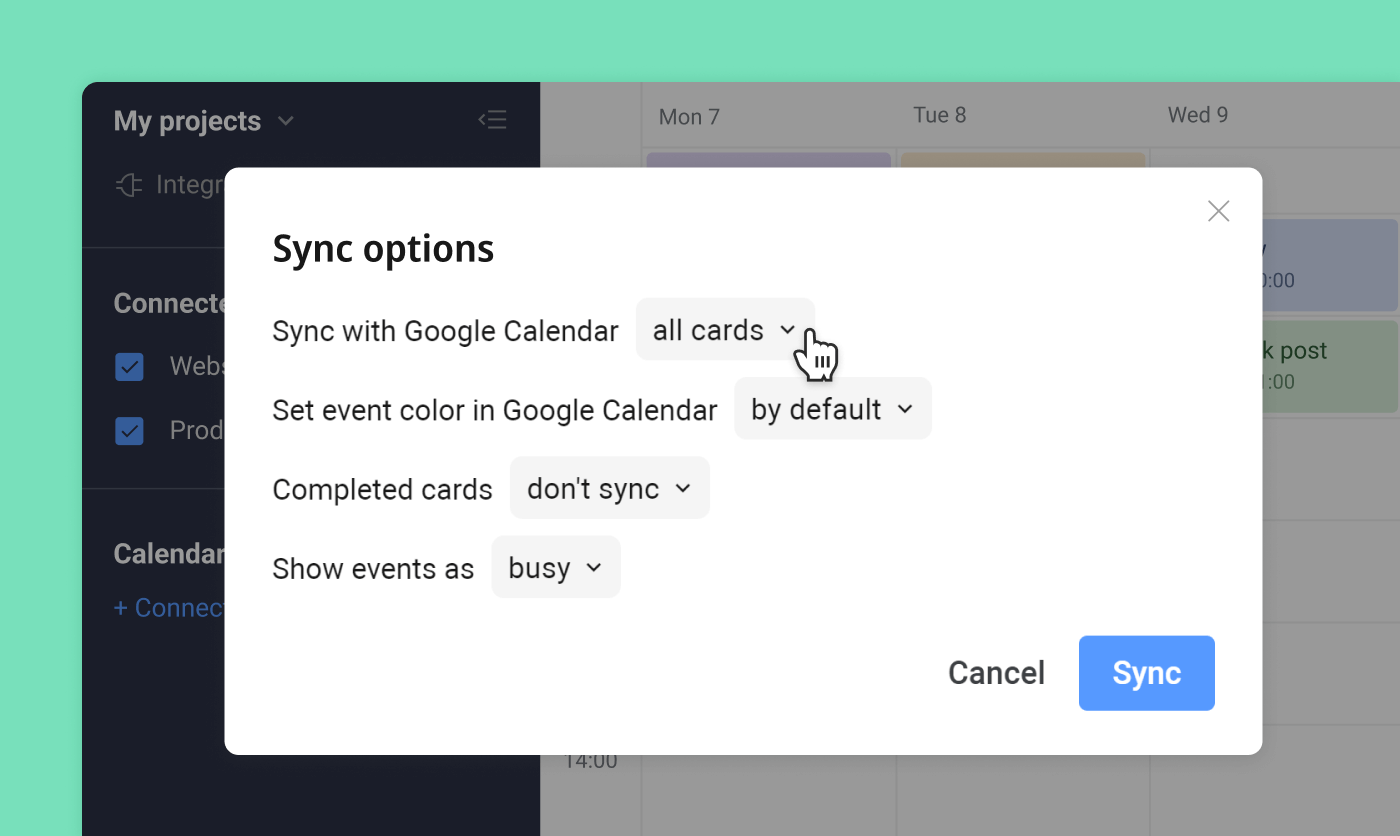The height and width of the screenshot is (836, 1400).
Task: Uncheck the first connected calendar checkbox
Action: 129,366
